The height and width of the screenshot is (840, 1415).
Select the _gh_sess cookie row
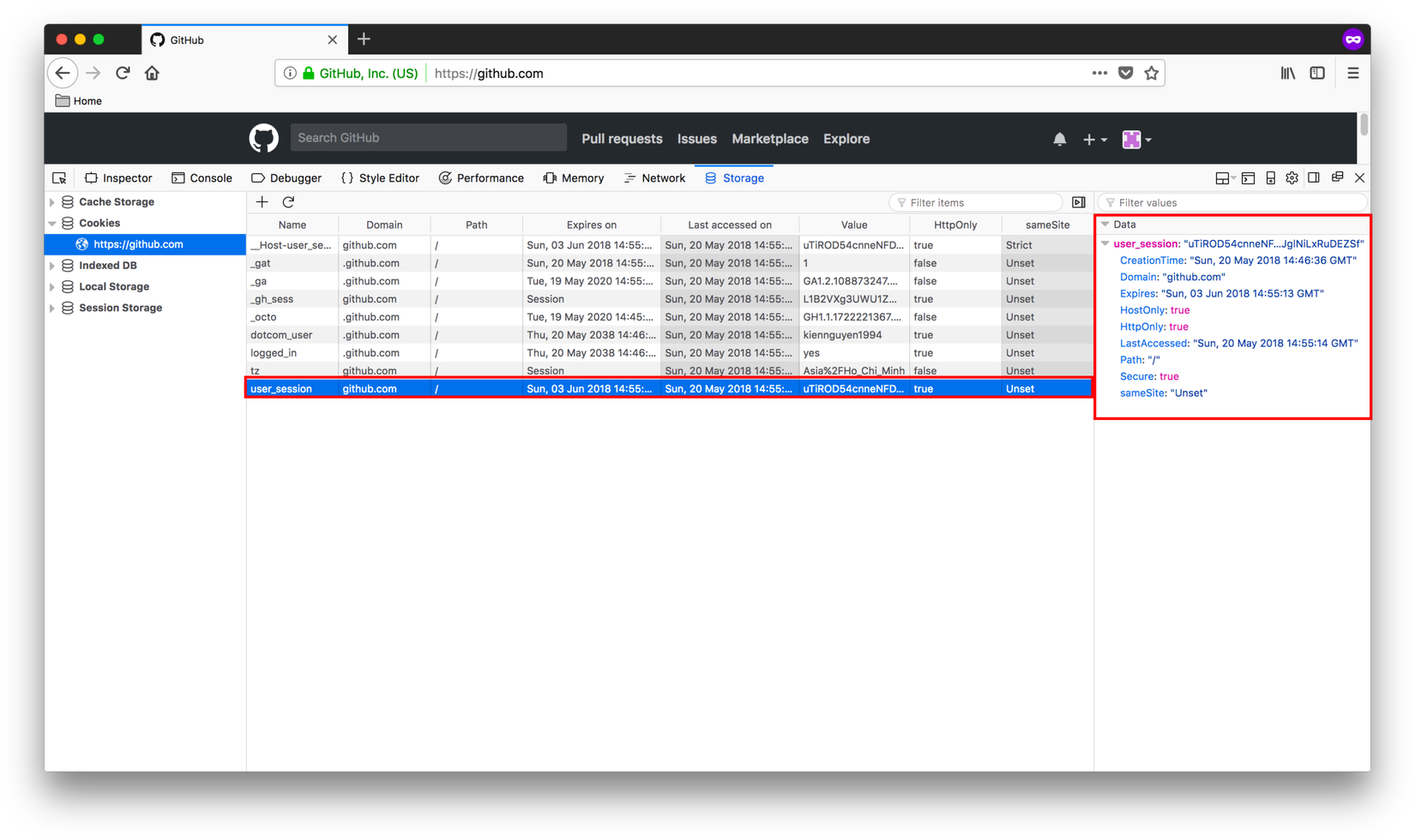pos(670,299)
